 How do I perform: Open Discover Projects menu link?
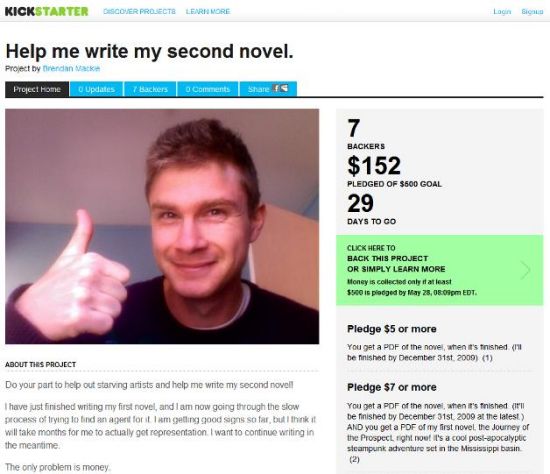pyautogui.click(x=139, y=12)
